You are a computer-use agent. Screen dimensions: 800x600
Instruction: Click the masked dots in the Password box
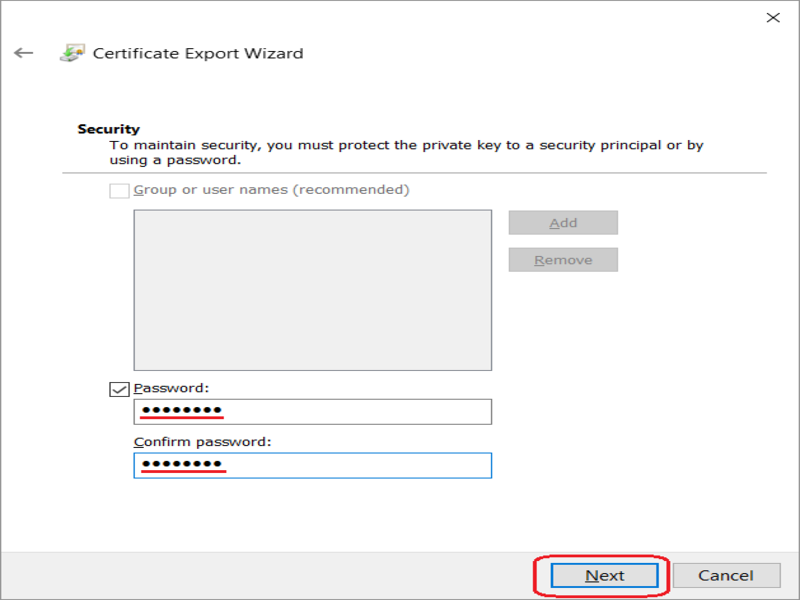pyautogui.click(x=182, y=410)
